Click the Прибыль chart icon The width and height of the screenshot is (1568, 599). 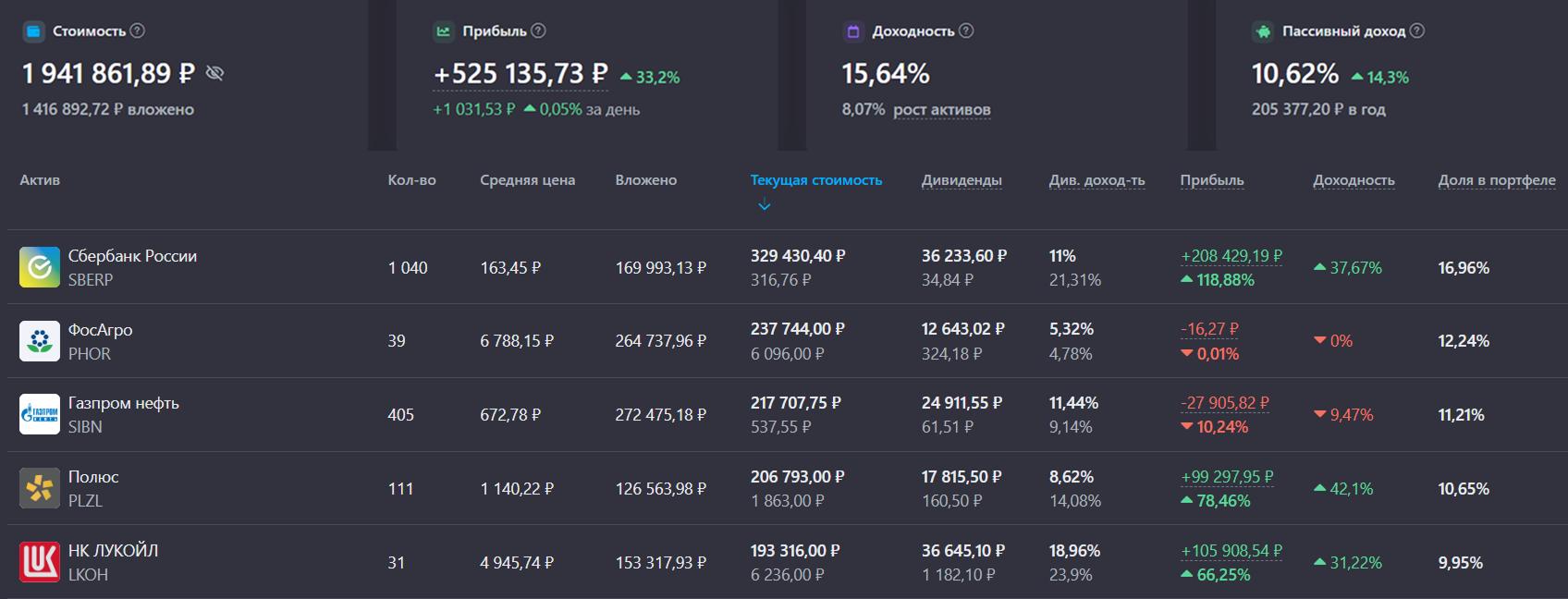point(444,31)
